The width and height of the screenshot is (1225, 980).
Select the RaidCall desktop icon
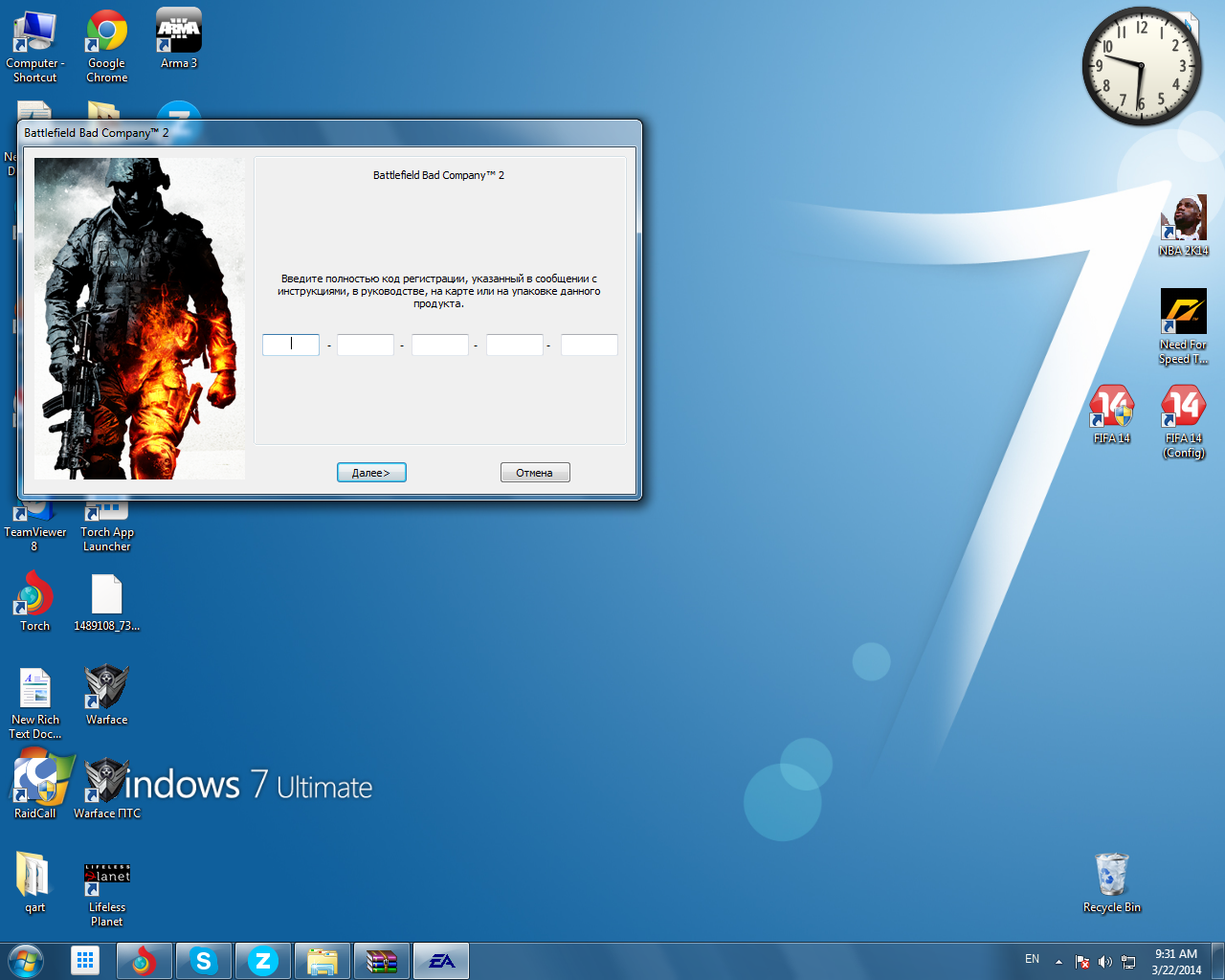(x=34, y=789)
